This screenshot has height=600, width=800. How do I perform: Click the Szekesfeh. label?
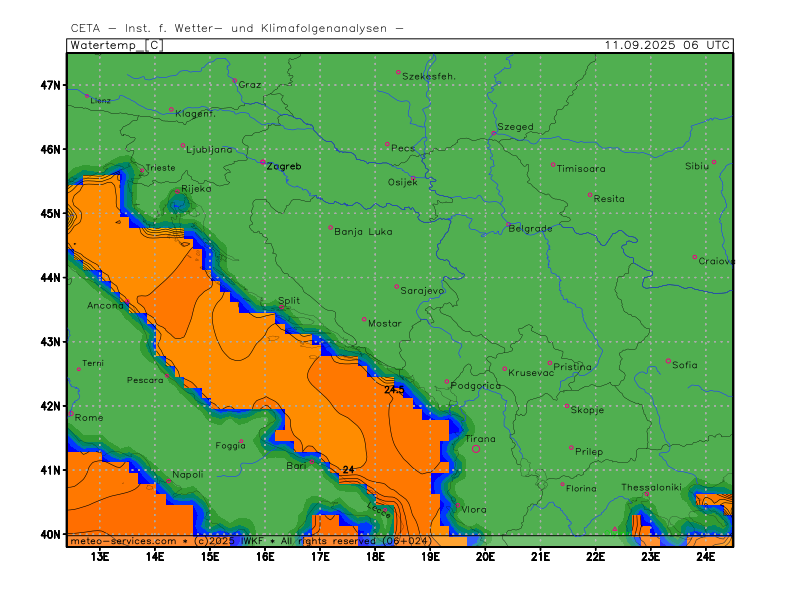[x=429, y=77]
